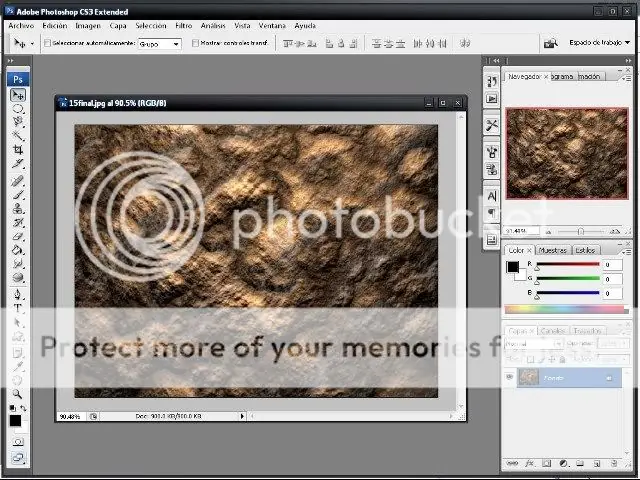Open the Ayuda menu
Viewport: 640px width, 480px height.
(x=305, y=25)
